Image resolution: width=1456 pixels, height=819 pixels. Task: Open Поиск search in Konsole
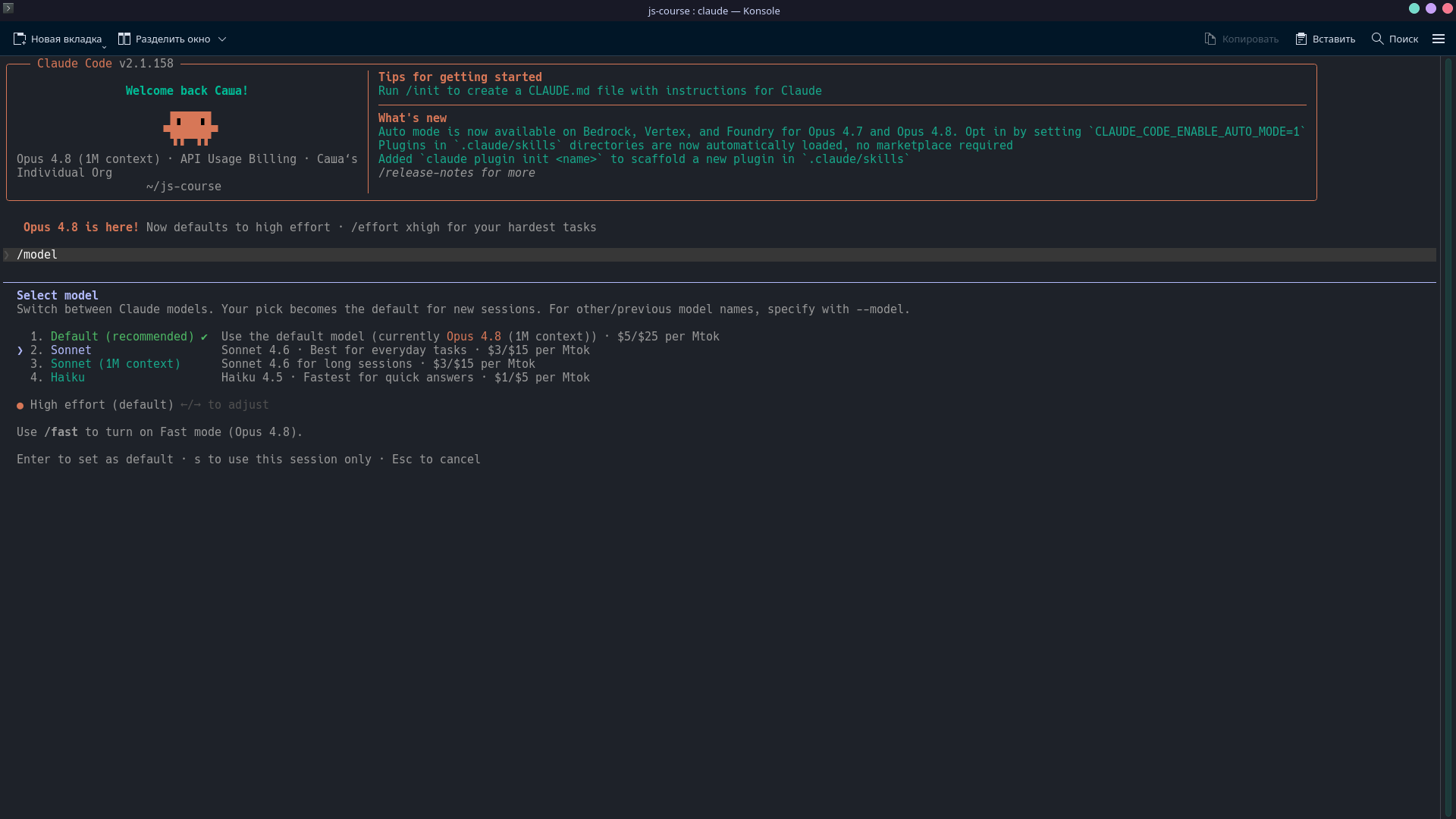tap(1395, 39)
